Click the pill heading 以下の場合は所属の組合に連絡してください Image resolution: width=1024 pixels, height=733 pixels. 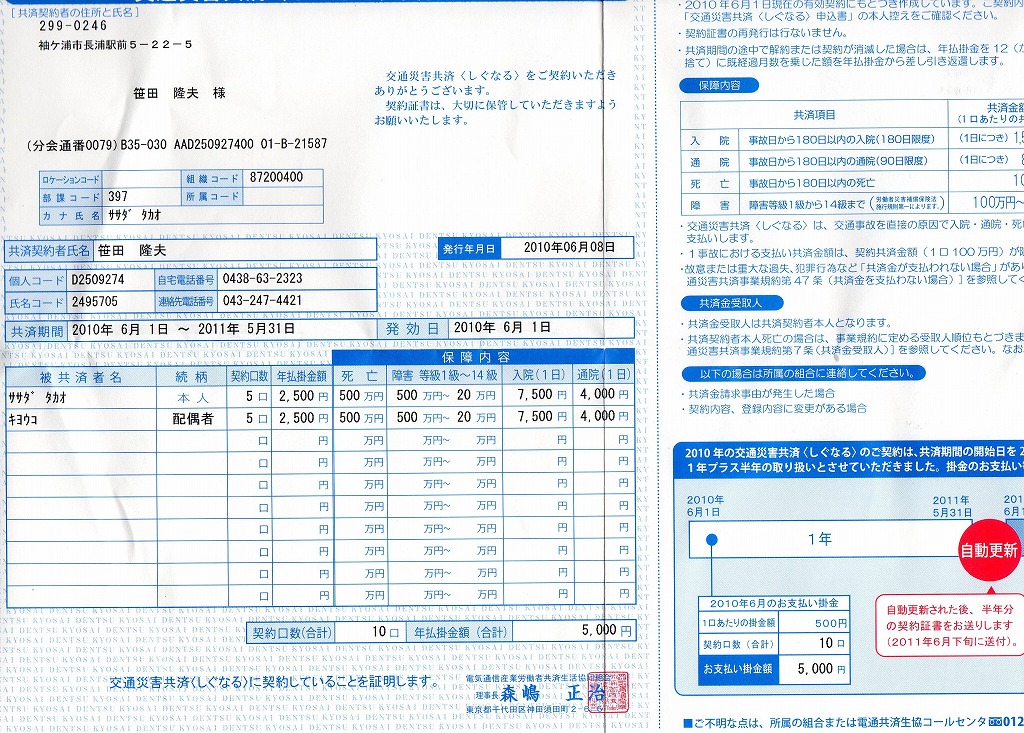pos(803,374)
